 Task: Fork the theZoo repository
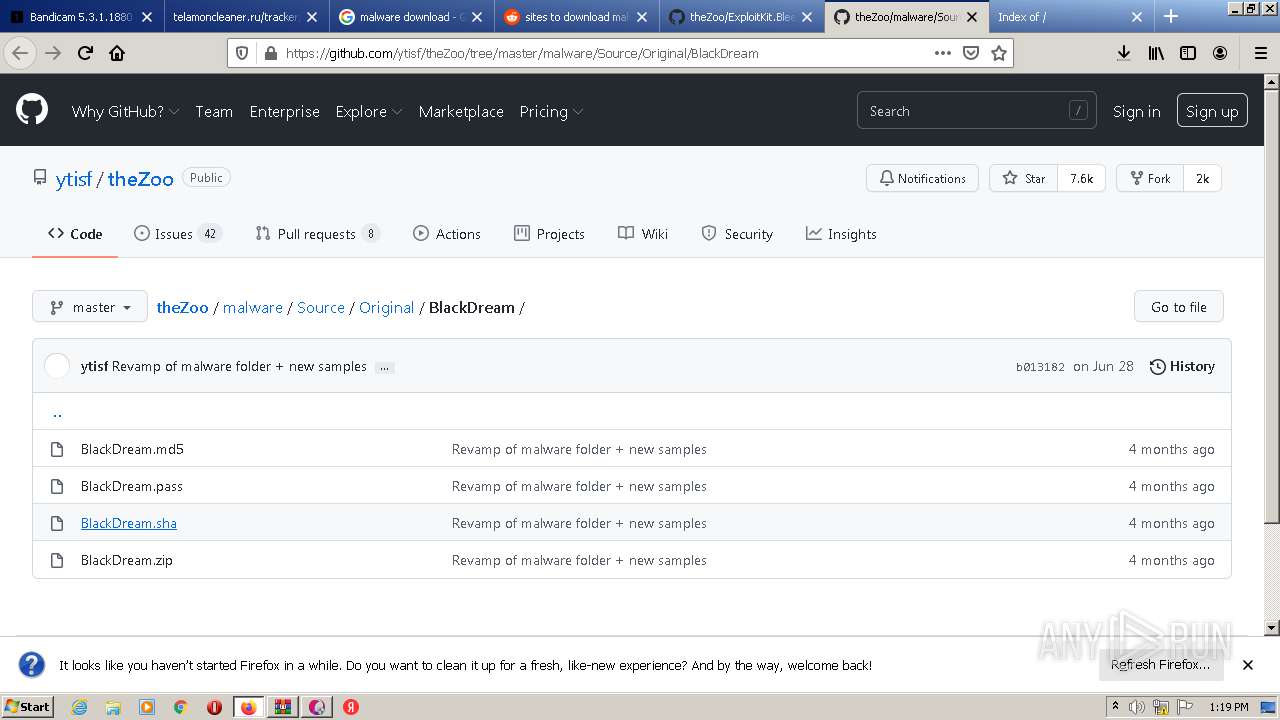point(1150,178)
